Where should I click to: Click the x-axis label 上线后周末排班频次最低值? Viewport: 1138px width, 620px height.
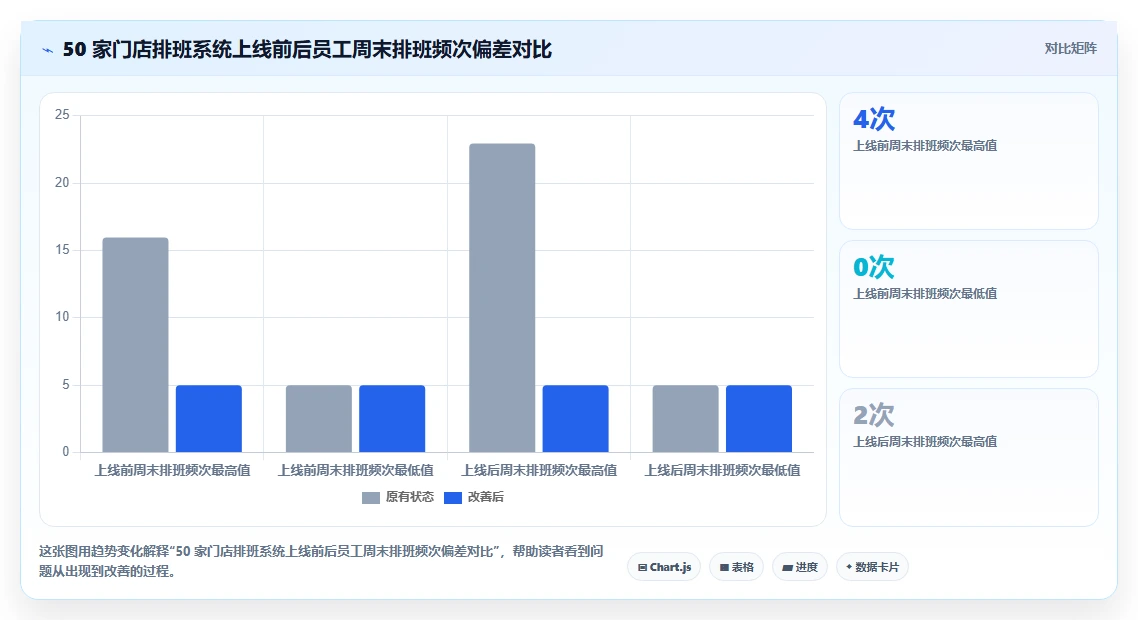(722, 470)
